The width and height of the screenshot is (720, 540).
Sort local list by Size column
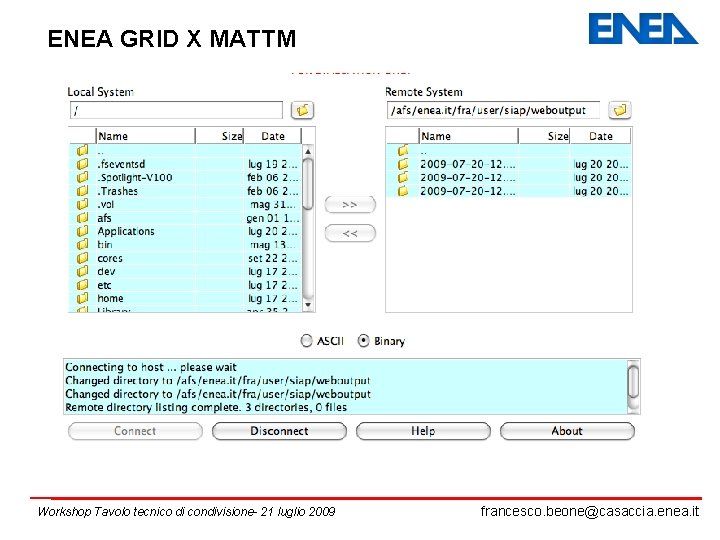point(220,136)
